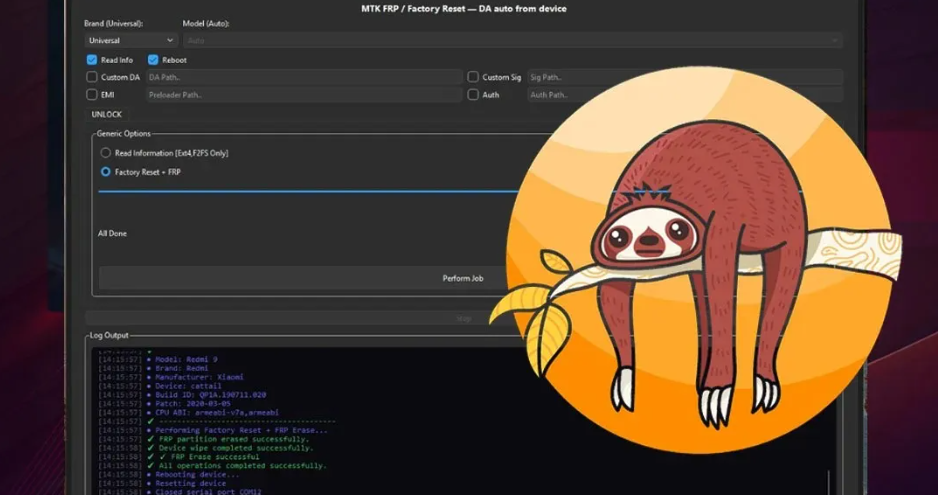
Task: Click the All Done status text
Action: coord(112,233)
